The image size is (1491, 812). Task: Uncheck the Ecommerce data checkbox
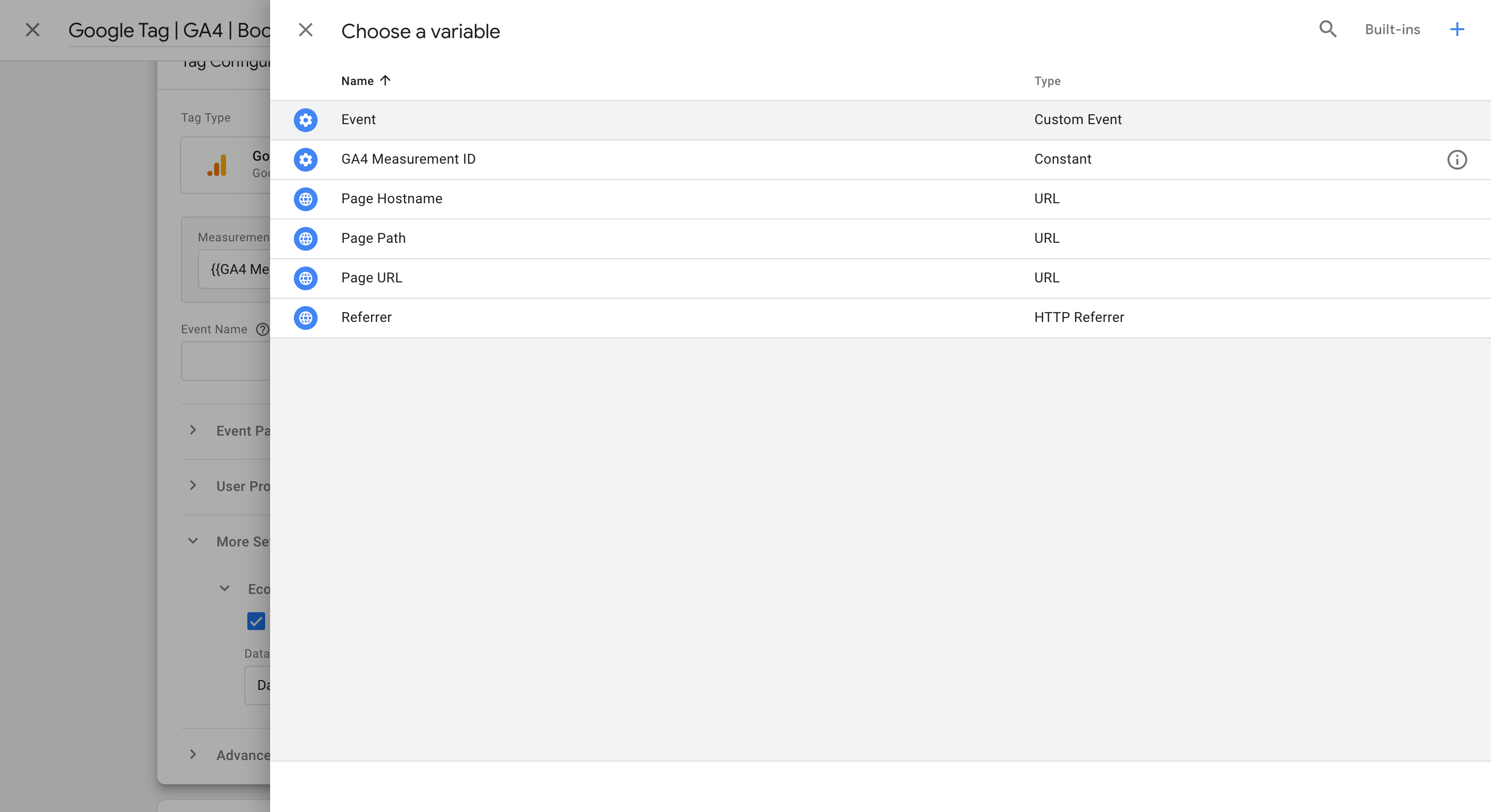[x=256, y=622]
